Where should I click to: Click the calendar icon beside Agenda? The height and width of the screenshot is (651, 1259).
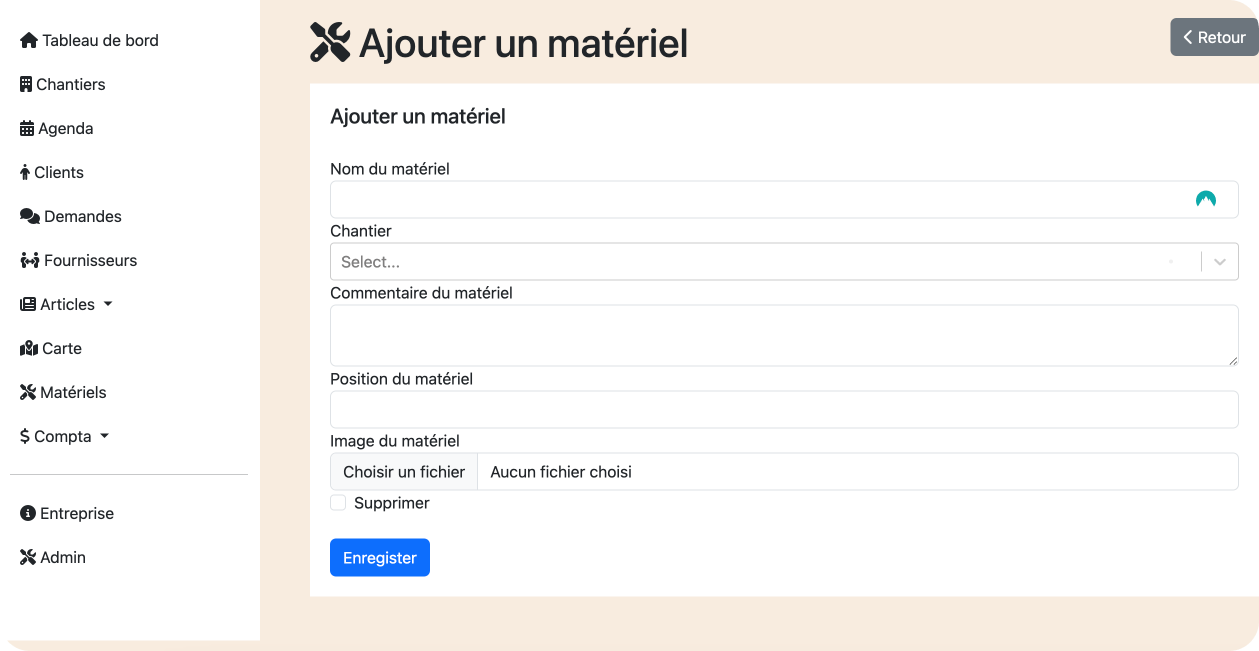pyautogui.click(x=27, y=129)
